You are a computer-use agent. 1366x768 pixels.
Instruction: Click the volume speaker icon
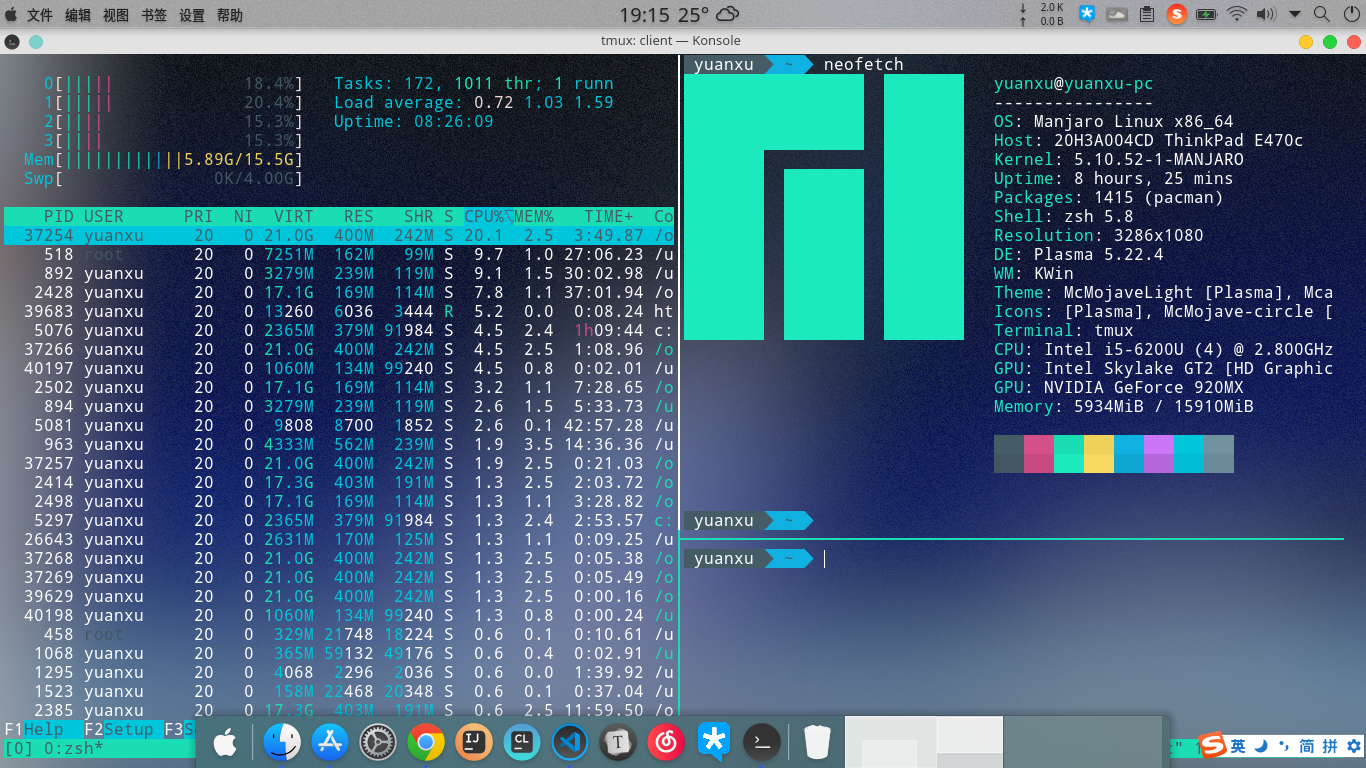click(1266, 14)
